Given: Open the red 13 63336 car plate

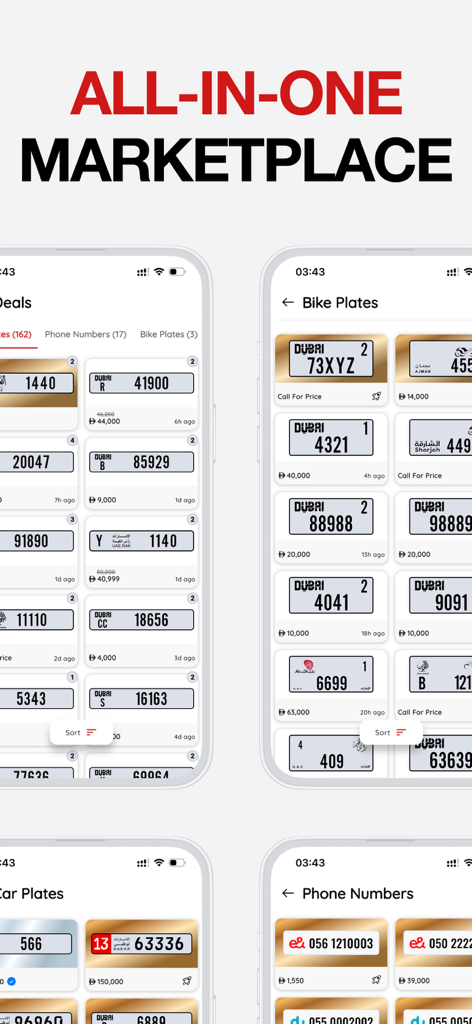Looking at the screenshot, I should [142, 955].
